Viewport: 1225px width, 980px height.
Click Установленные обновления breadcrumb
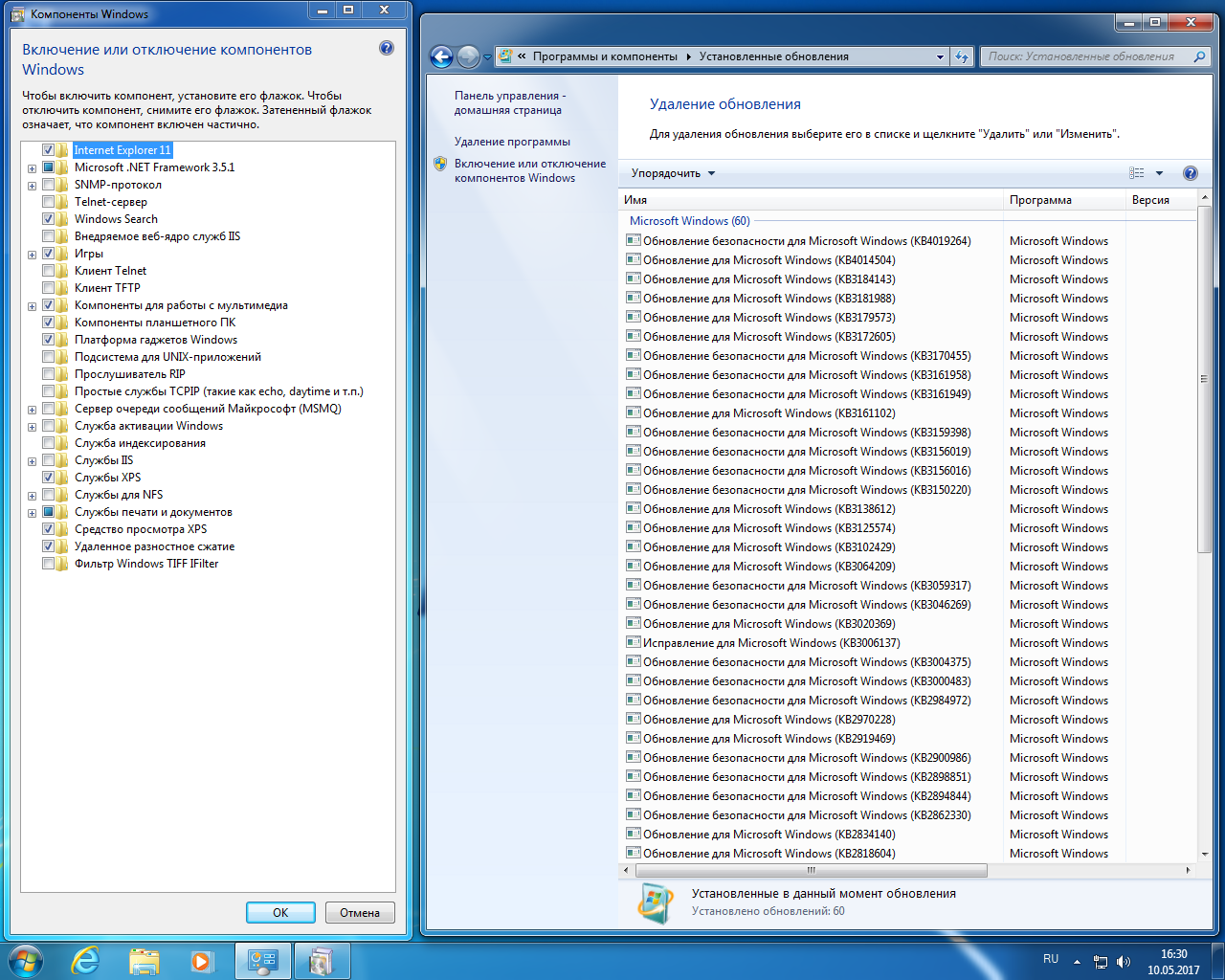click(773, 56)
